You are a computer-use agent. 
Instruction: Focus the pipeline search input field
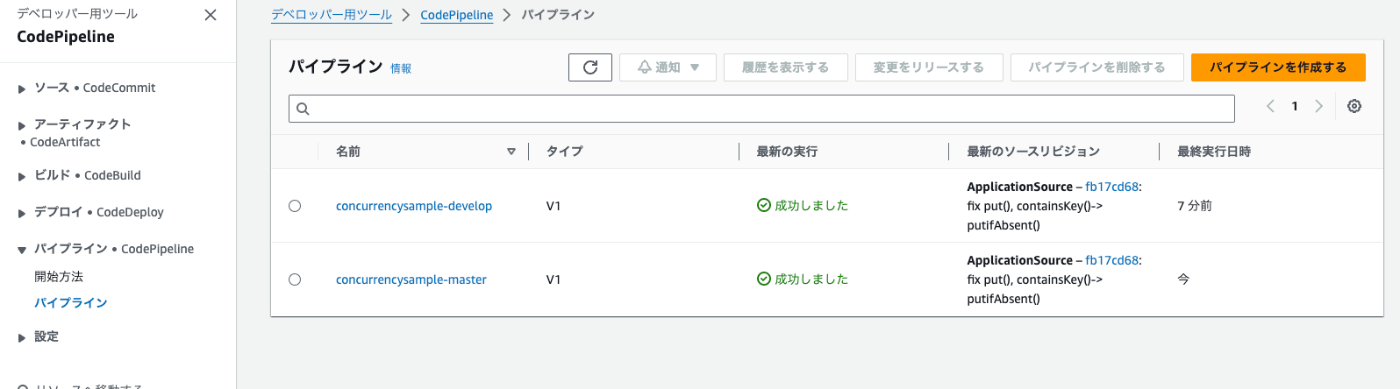click(762, 109)
